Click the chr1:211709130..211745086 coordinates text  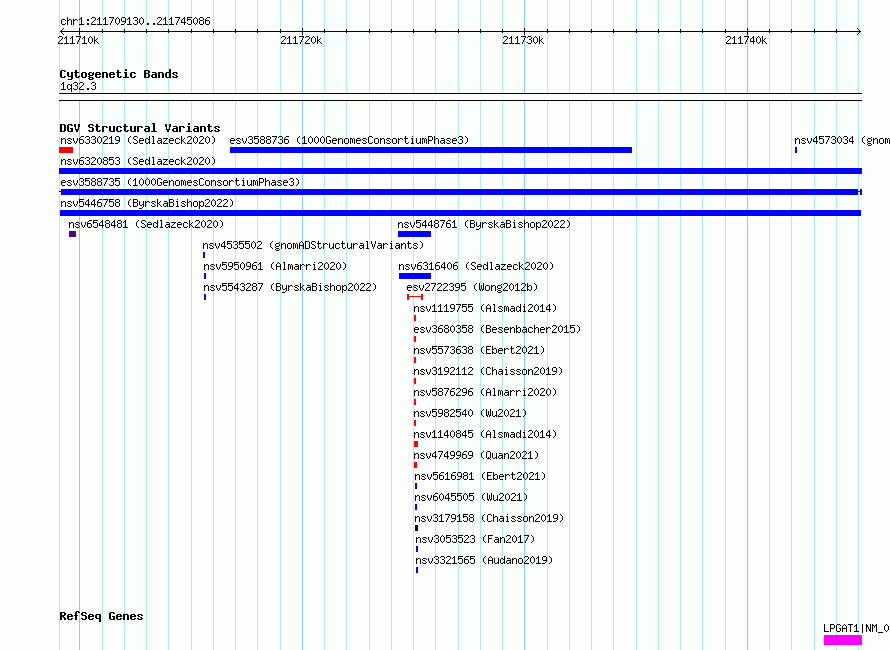click(135, 21)
